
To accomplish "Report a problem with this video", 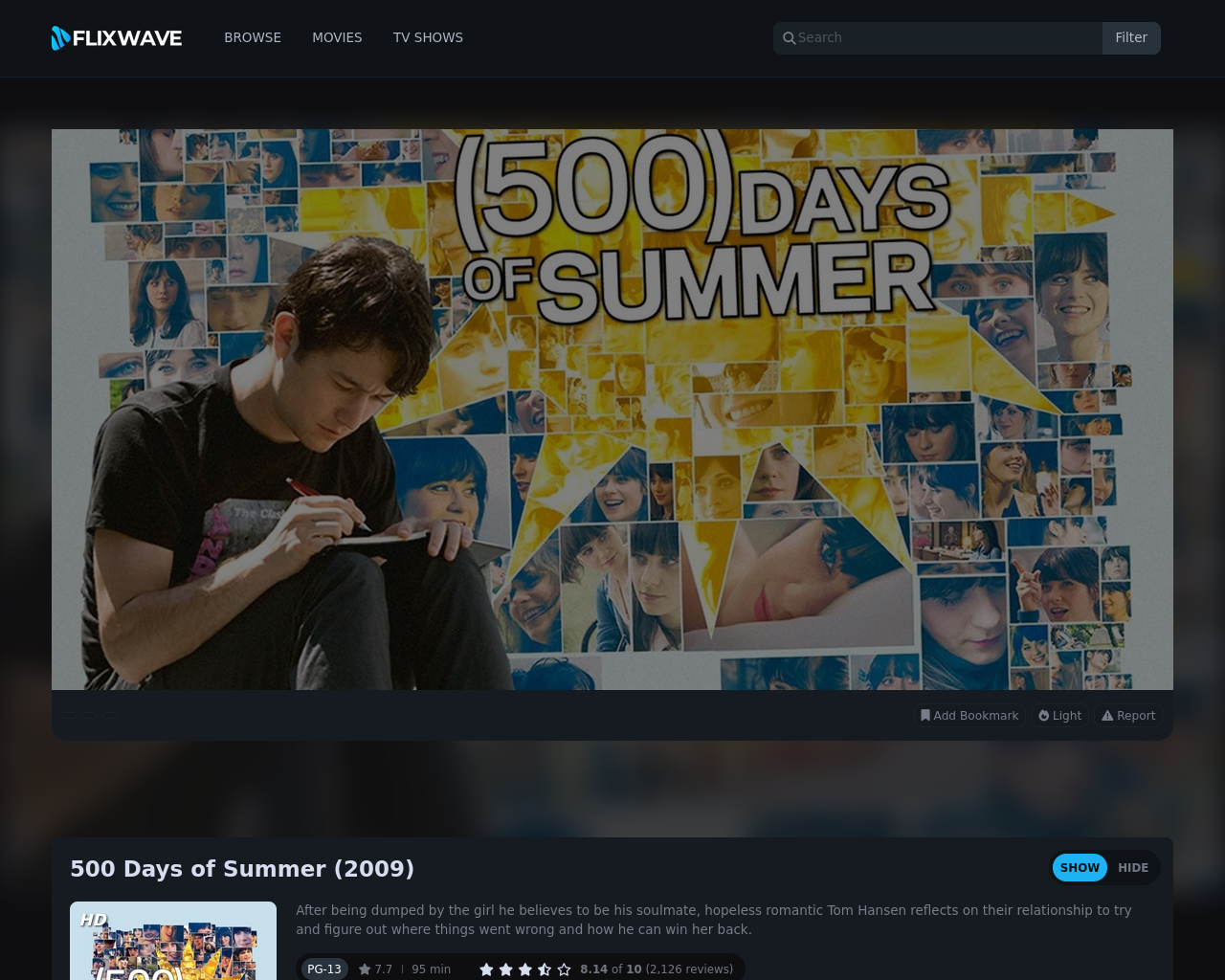I will click(x=1128, y=716).
